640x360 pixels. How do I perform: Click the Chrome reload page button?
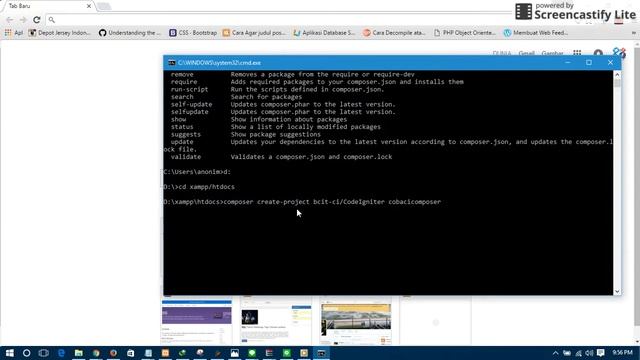click(x=37, y=20)
